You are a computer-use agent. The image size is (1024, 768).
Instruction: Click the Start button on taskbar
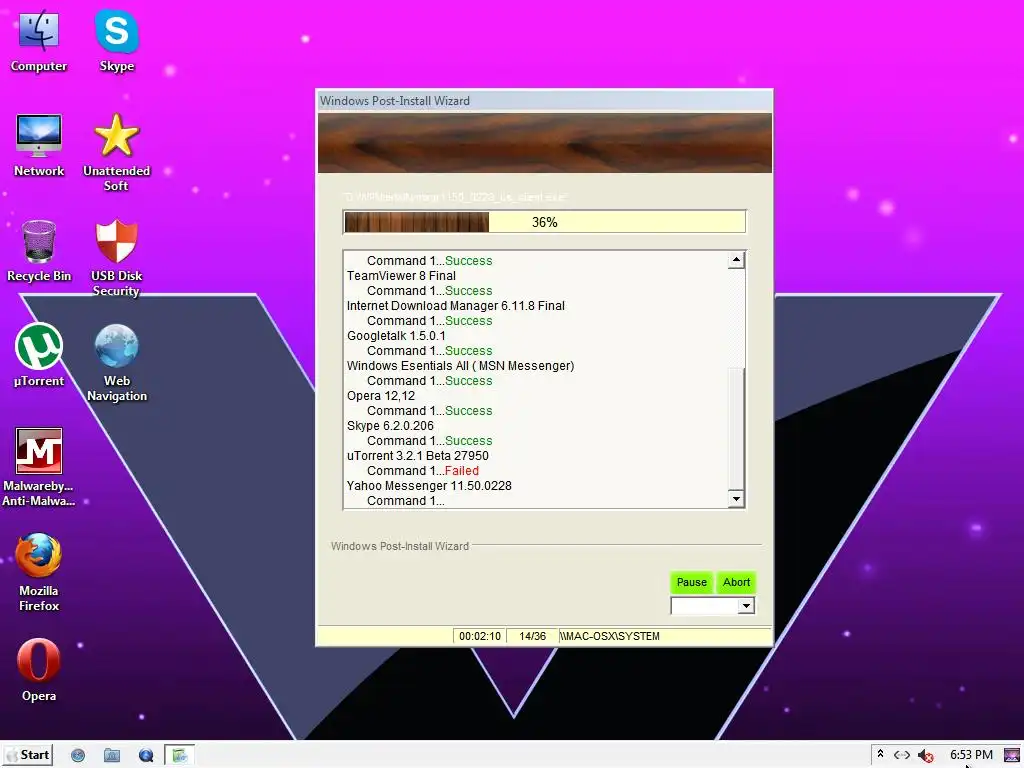pyautogui.click(x=28, y=755)
